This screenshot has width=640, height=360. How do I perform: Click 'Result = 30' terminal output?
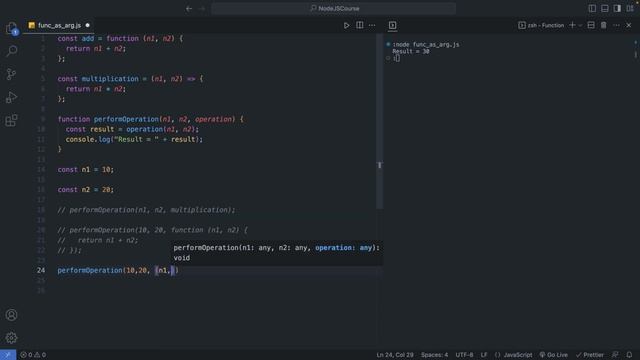click(x=411, y=51)
